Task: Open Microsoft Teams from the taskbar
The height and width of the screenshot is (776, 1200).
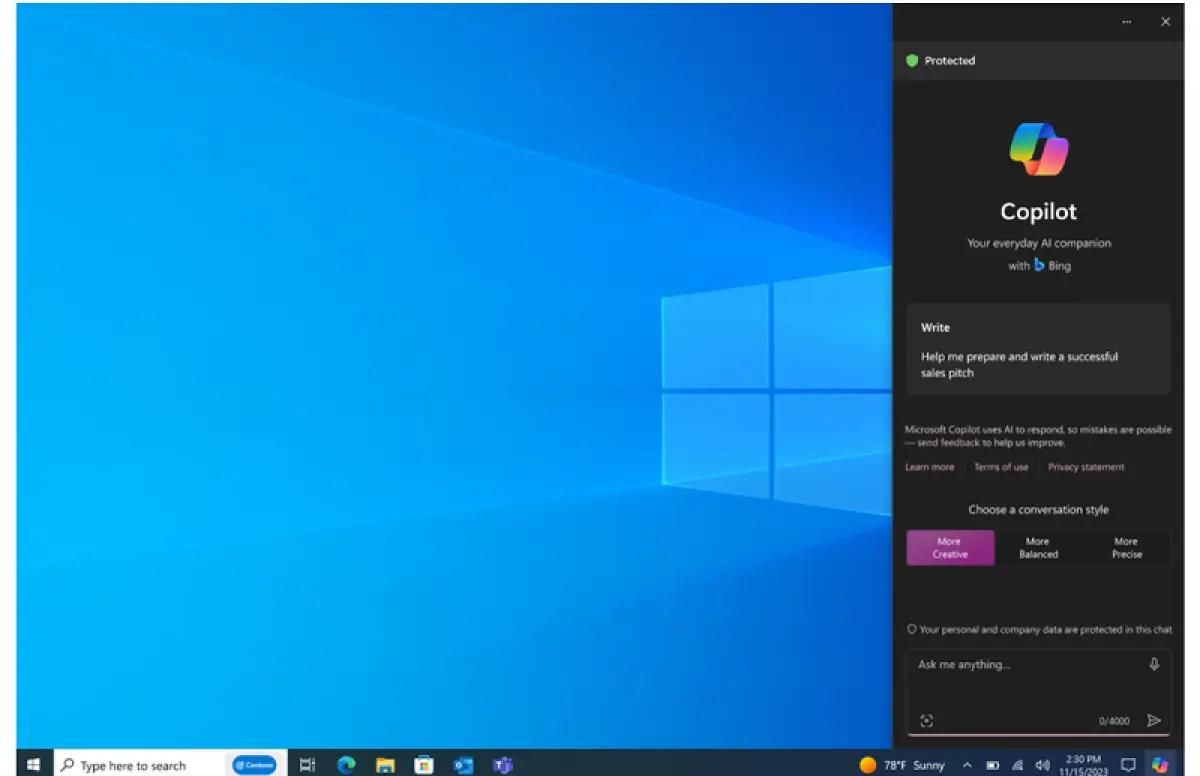Action: point(502,765)
